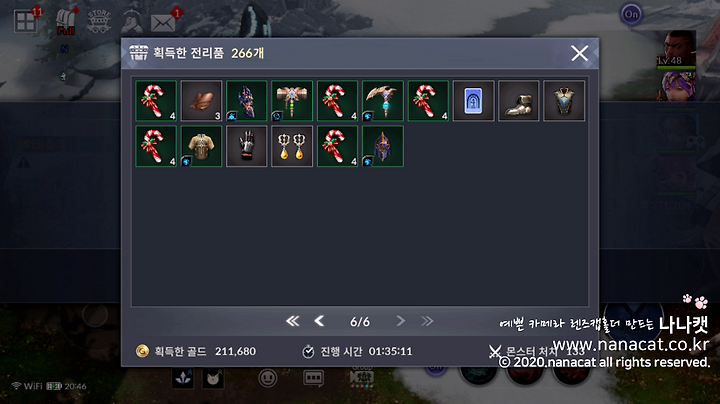This screenshot has height=404, width=720.
Task: Select the brown leather loot item
Action: click(x=201, y=101)
